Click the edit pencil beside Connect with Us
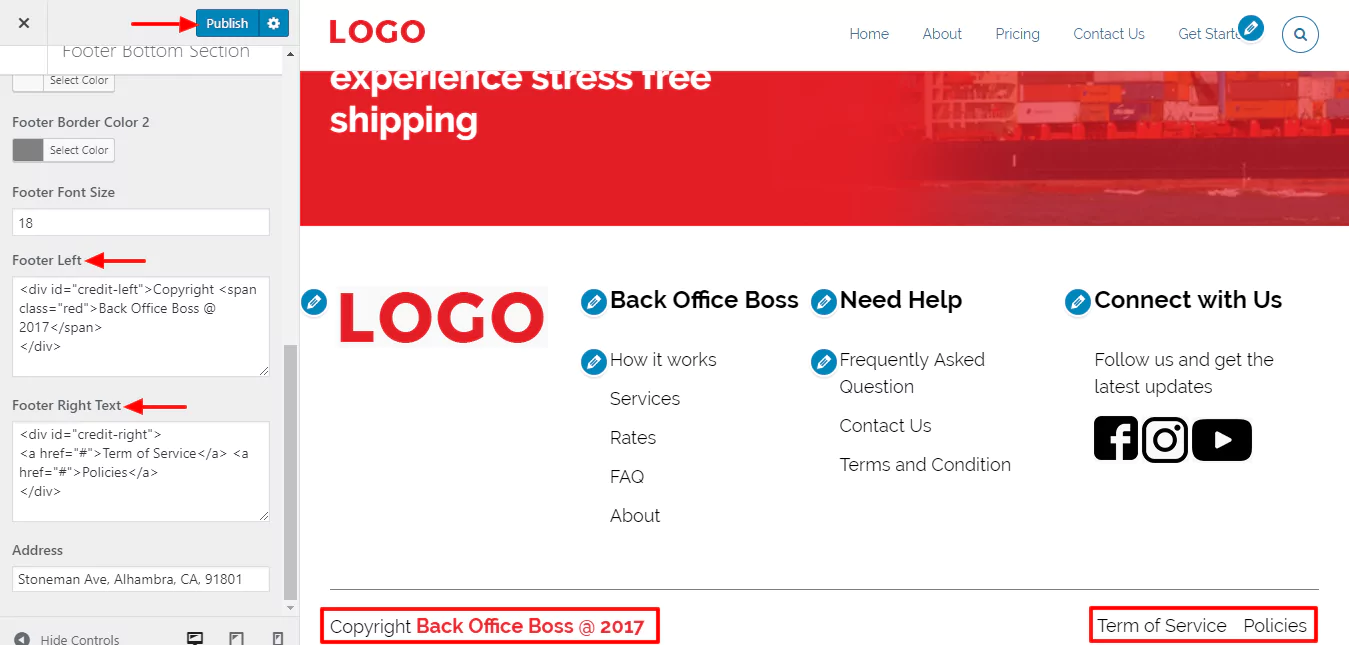The image size is (1349, 645). click(1078, 302)
